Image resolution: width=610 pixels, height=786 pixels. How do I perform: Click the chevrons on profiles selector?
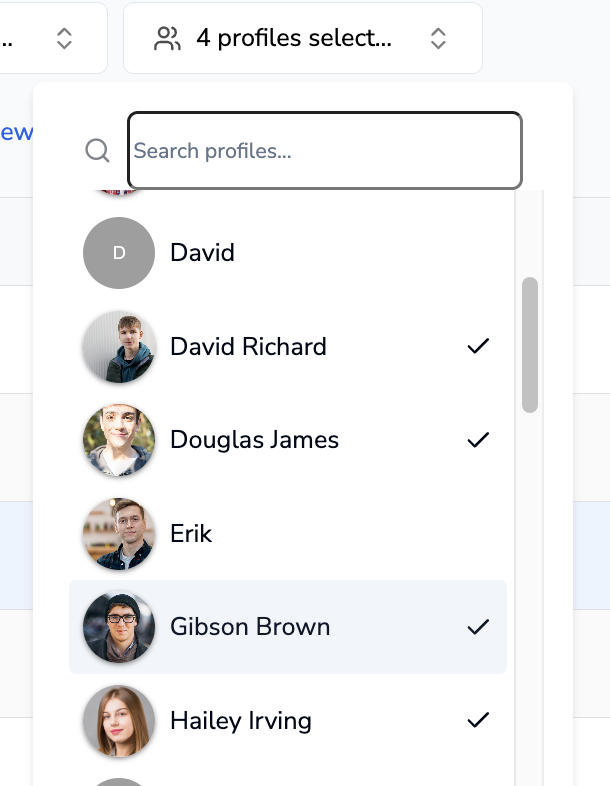(438, 39)
